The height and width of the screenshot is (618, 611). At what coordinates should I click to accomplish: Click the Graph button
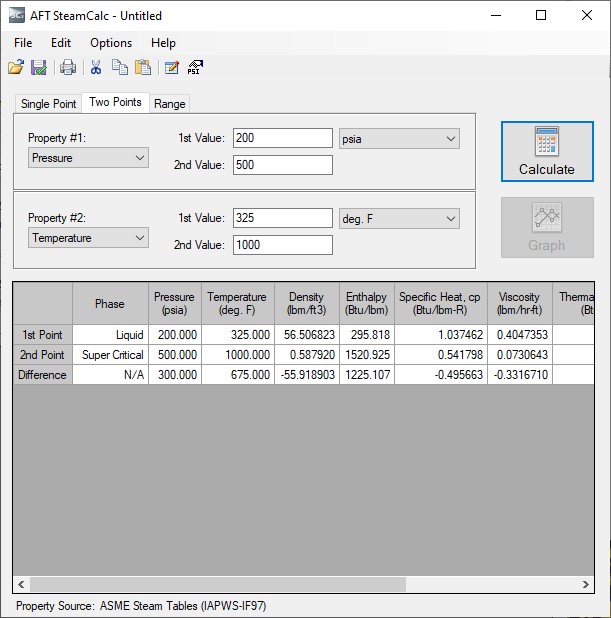coord(547,227)
